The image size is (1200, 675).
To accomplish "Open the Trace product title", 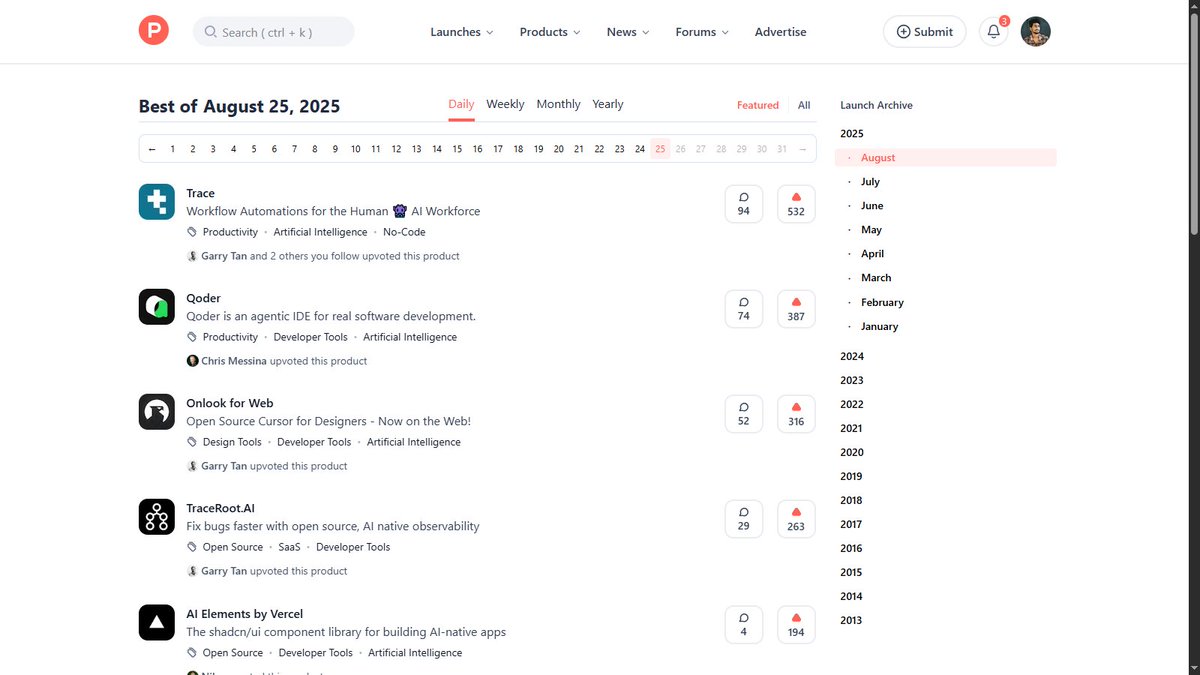I will (x=200, y=193).
